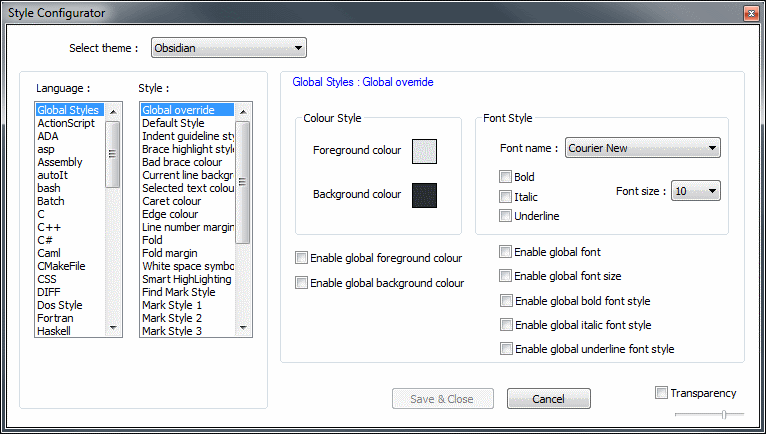The height and width of the screenshot is (434, 766).
Task: Choose Caret colour in Style list
Action: 170,201
